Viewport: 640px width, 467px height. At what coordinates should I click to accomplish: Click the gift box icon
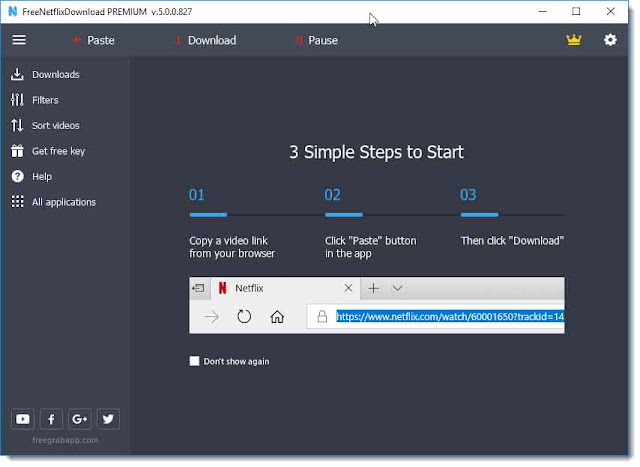click(x=17, y=151)
